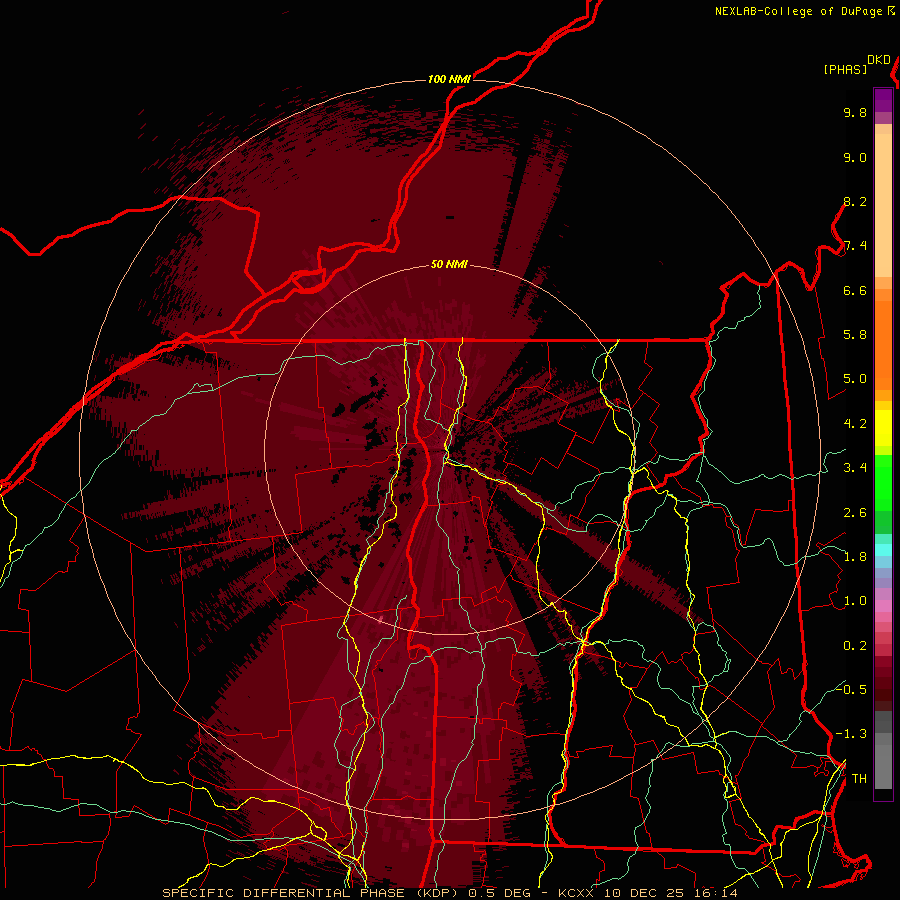The height and width of the screenshot is (900, 900).
Task: Select the 1.0 scale value
Action: [x=855, y=601]
